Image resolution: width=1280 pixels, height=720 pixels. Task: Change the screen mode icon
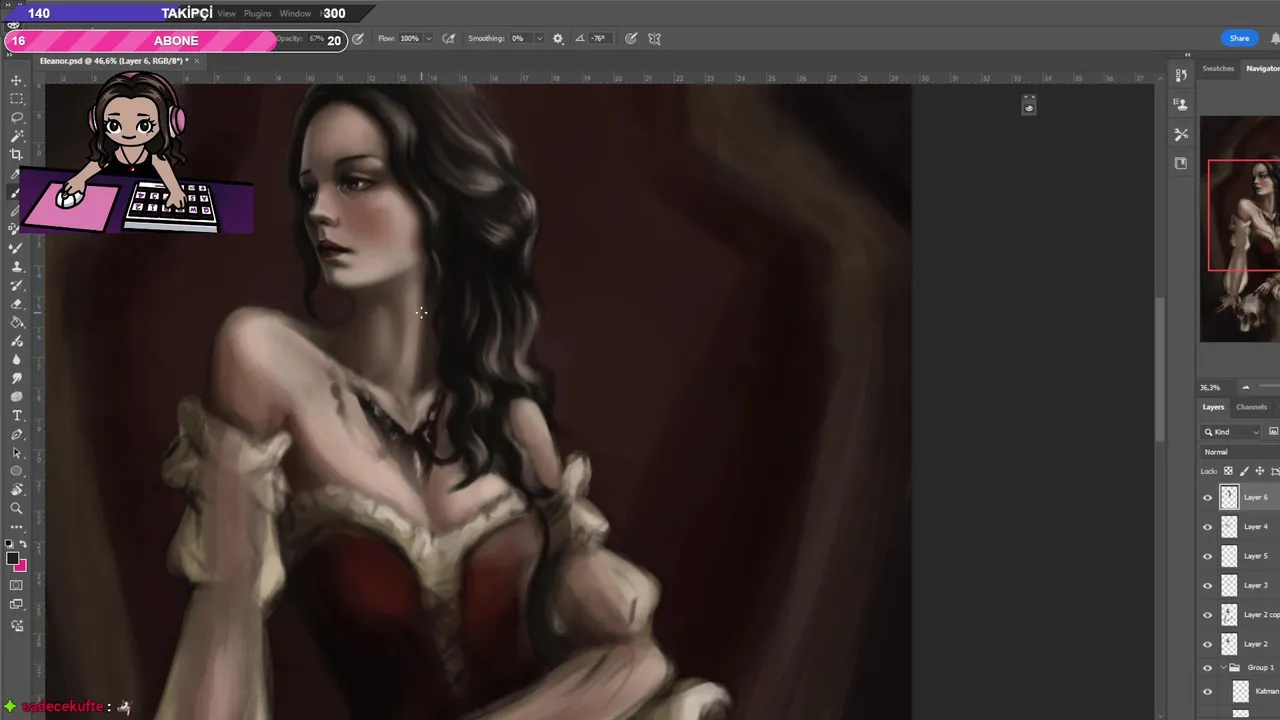click(16, 605)
